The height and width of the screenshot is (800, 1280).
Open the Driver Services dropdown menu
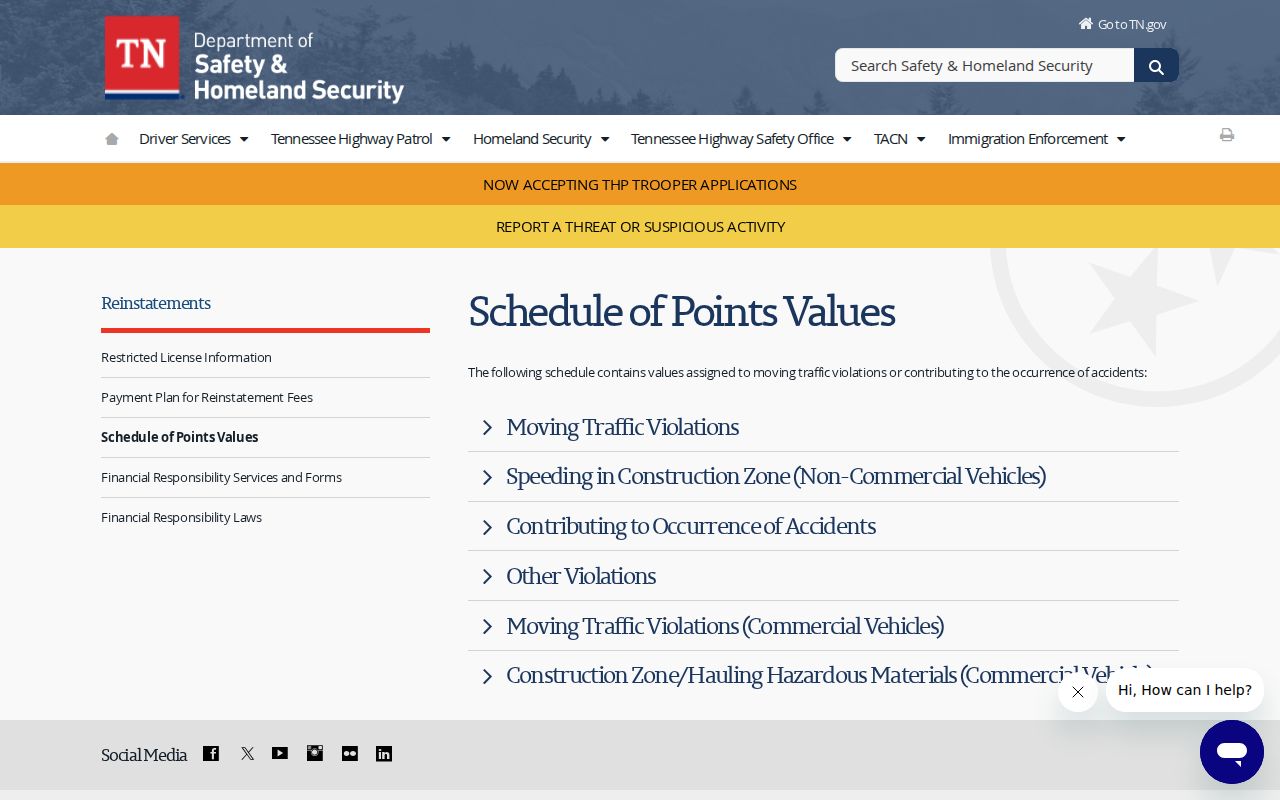click(194, 139)
